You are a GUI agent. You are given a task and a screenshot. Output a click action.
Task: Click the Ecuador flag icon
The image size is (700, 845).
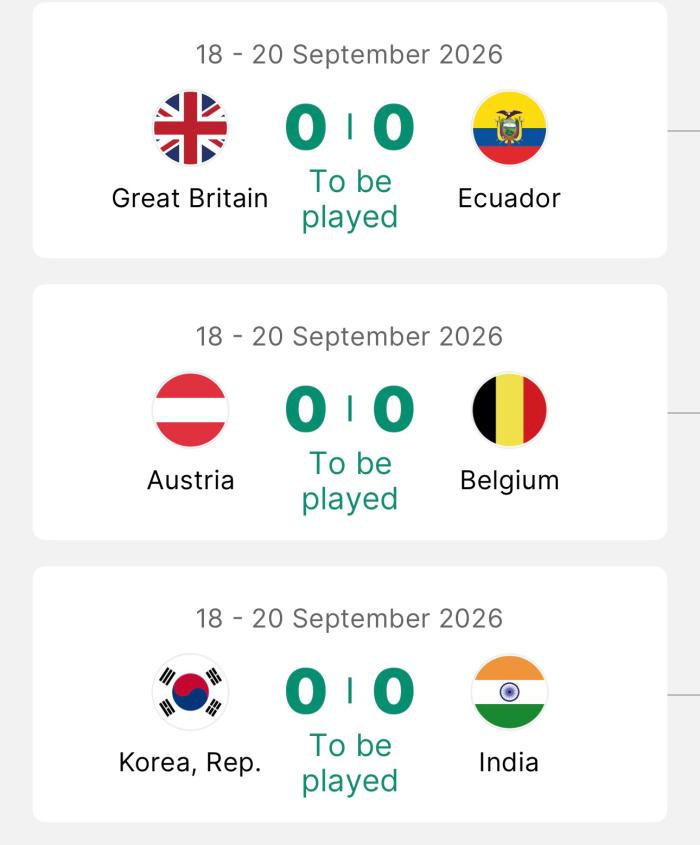click(x=509, y=128)
